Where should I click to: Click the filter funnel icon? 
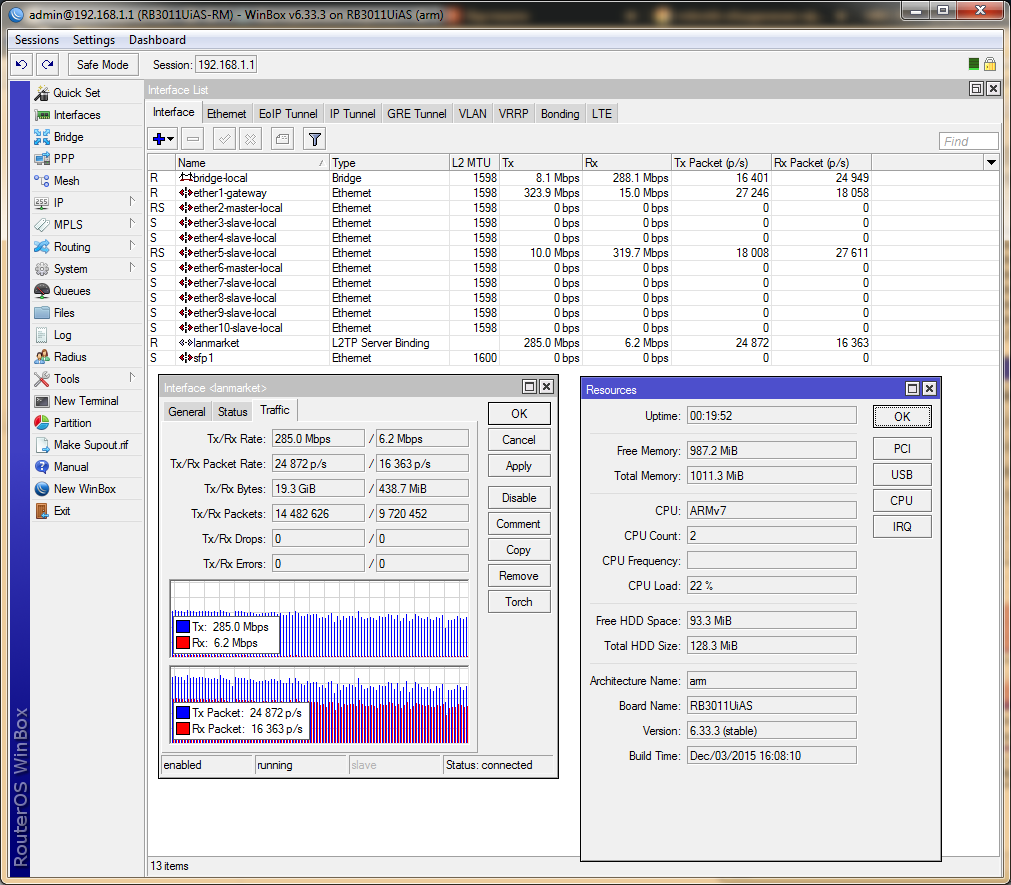(x=314, y=140)
